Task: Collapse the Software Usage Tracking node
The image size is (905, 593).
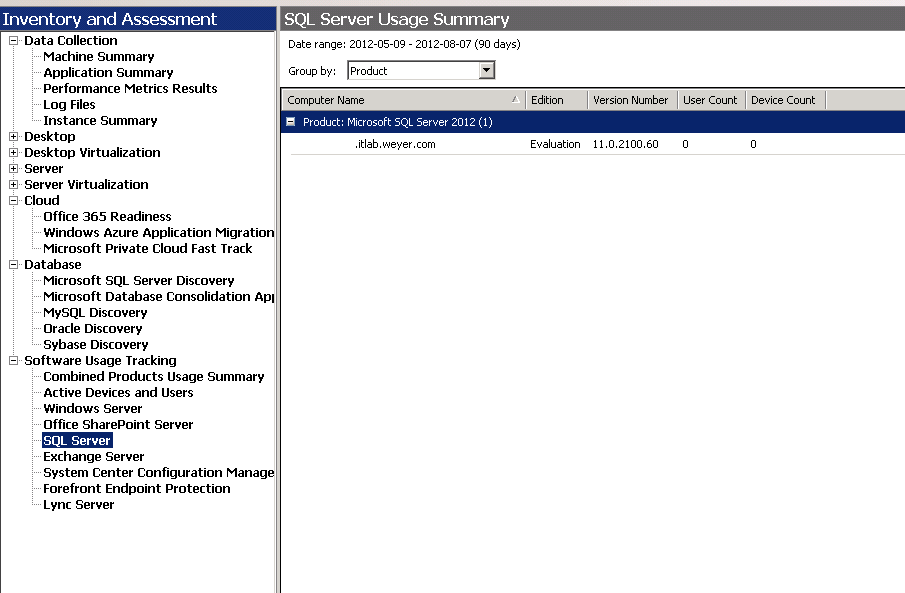Action: 14,361
